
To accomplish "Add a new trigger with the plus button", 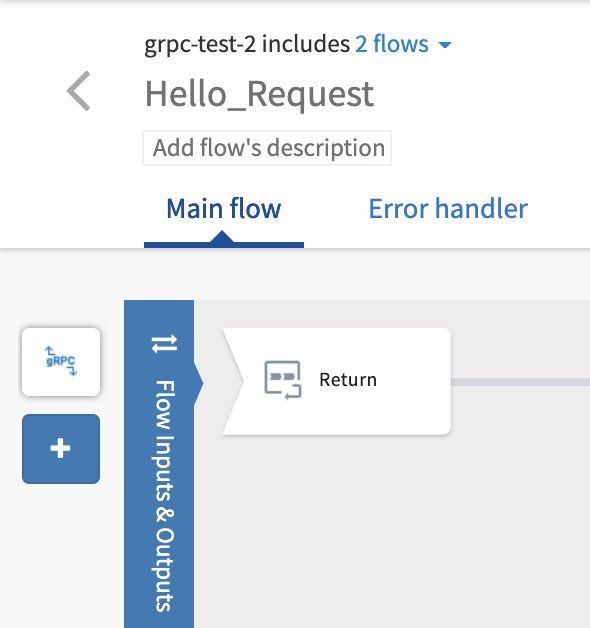I will [x=61, y=449].
